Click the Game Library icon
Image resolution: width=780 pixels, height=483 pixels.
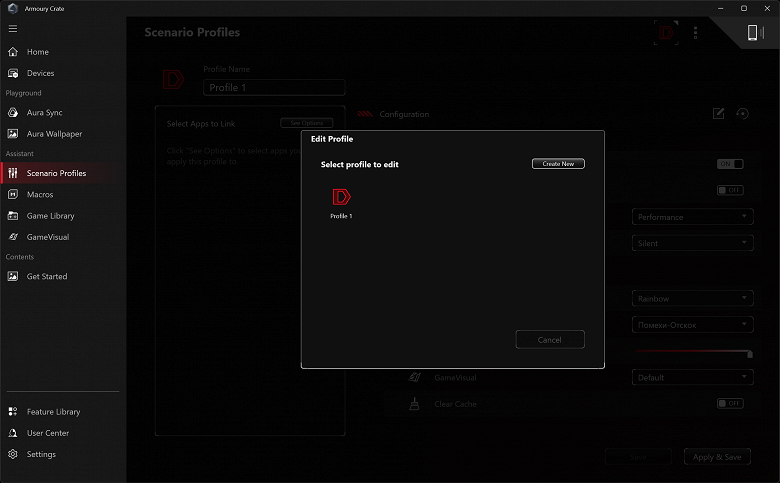(13, 216)
